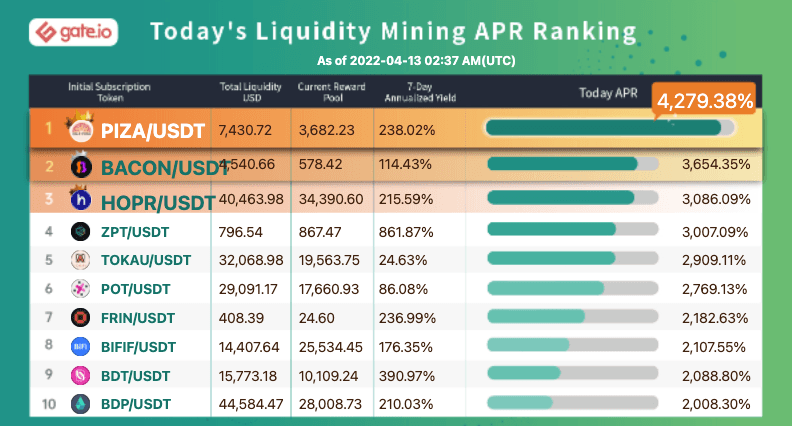Click the HOPR token icon
The image size is (792, 426).
(x=81, y=200)
